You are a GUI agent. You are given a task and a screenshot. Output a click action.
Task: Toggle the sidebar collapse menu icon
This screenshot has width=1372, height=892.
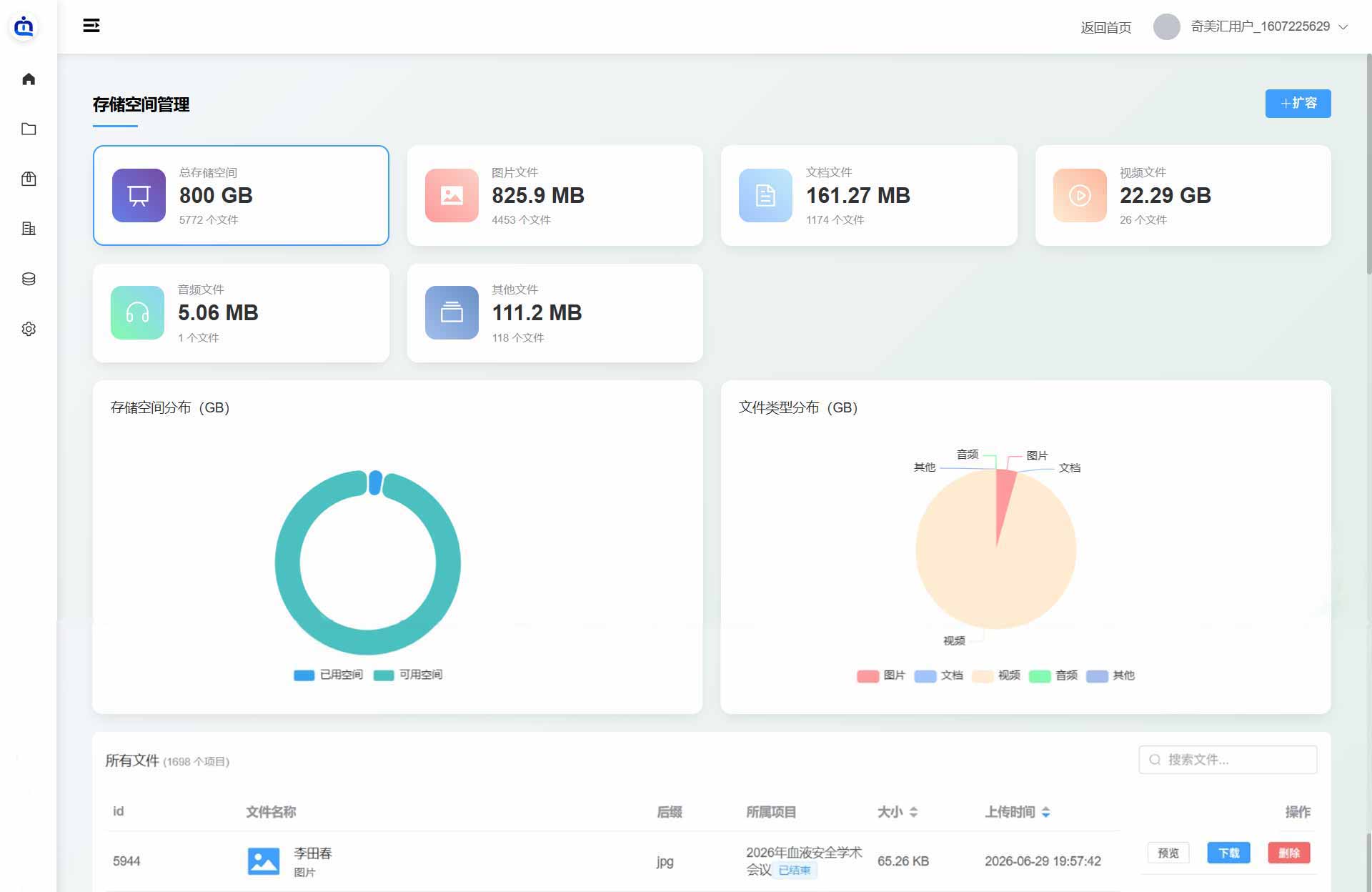pyautogui.click(x=91, y=26)
